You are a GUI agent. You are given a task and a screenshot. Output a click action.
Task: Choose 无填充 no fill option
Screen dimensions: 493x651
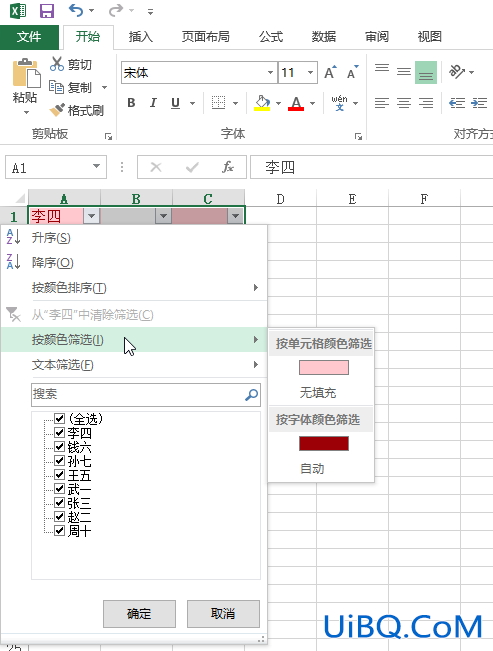click(318, 392)
